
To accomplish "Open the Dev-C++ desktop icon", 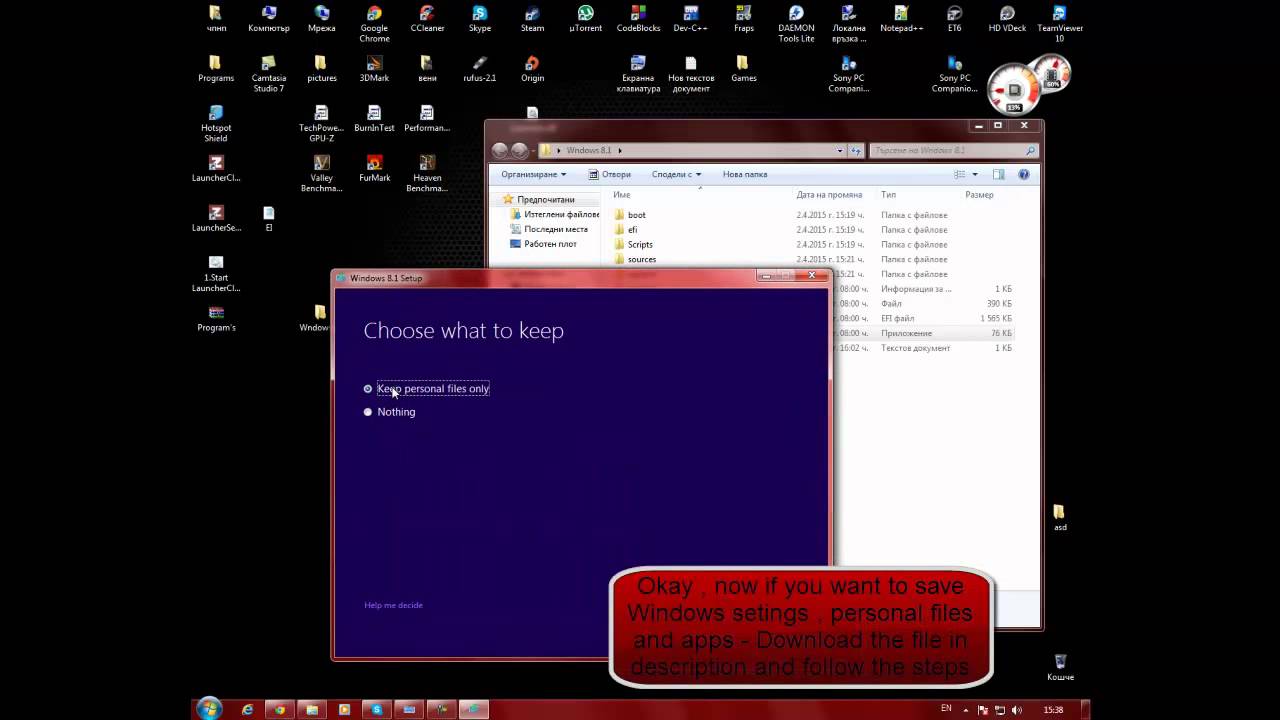I will point(691,19).
